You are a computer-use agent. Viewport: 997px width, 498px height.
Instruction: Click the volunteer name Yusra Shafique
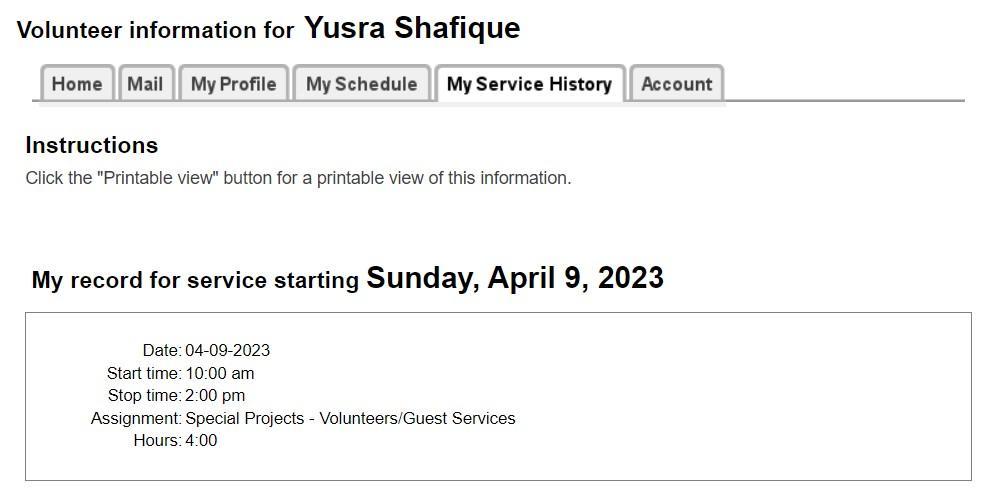(x=412, y=28)
